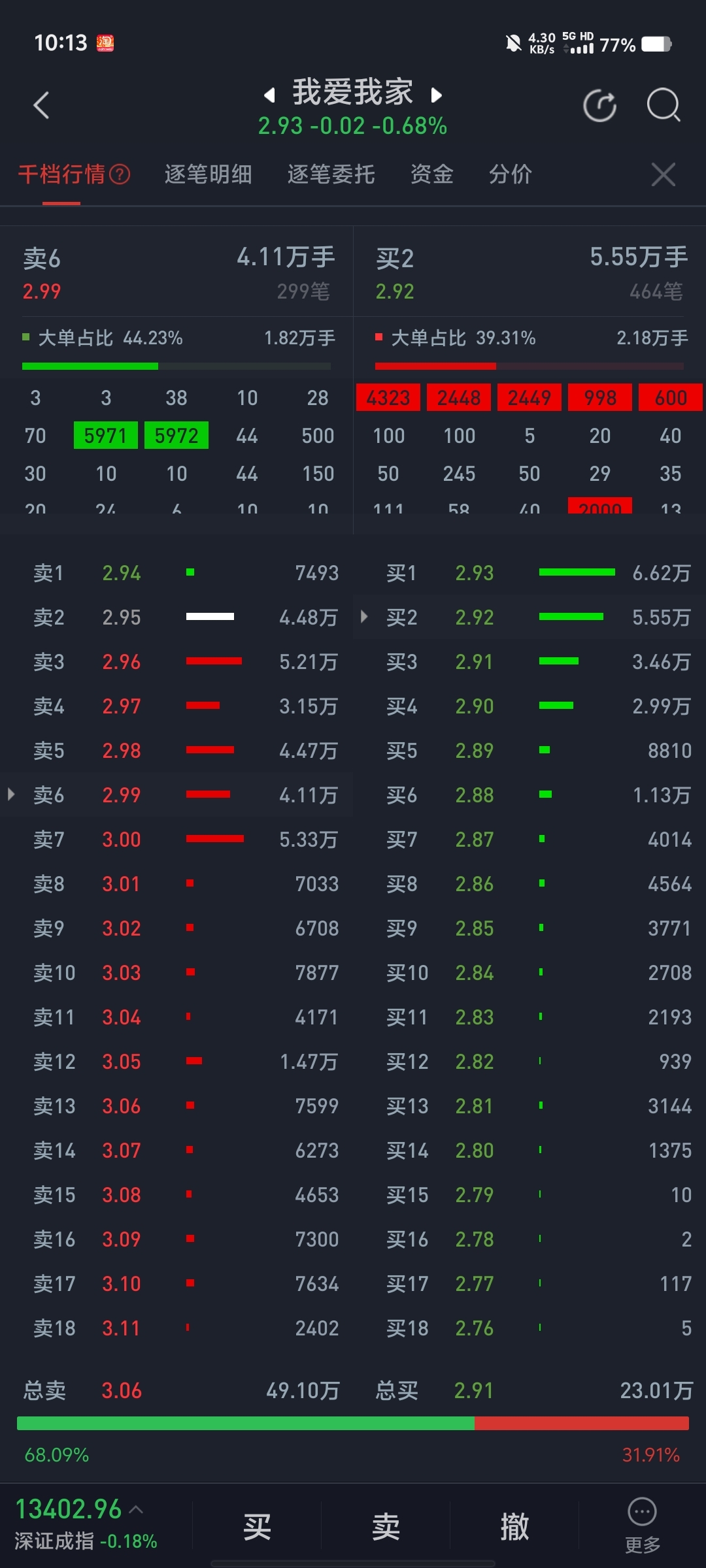Tap the muted notification bell in status bar
This screenshot has height=1568, width=706.
coord(513,44)
